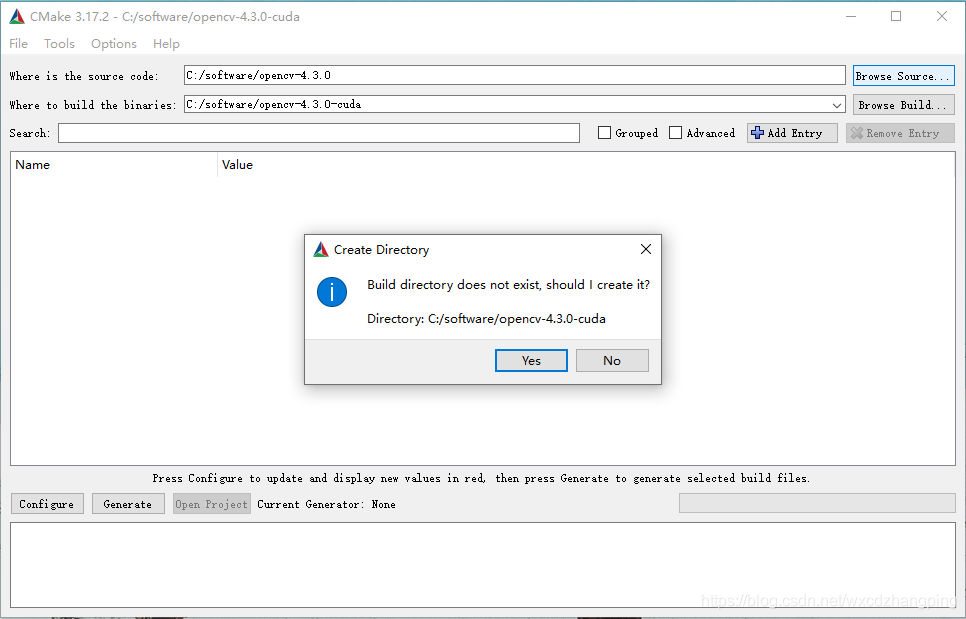Click the Configure button
Viewport: 966px width, 619px height.
[47, 504]
